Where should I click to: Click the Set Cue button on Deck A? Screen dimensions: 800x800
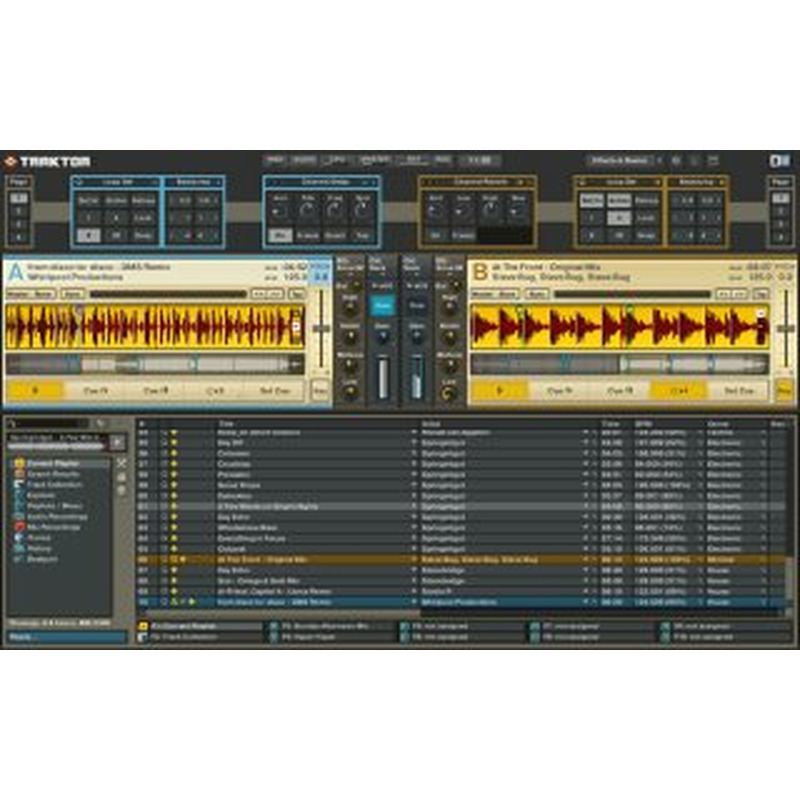point(275,390)
